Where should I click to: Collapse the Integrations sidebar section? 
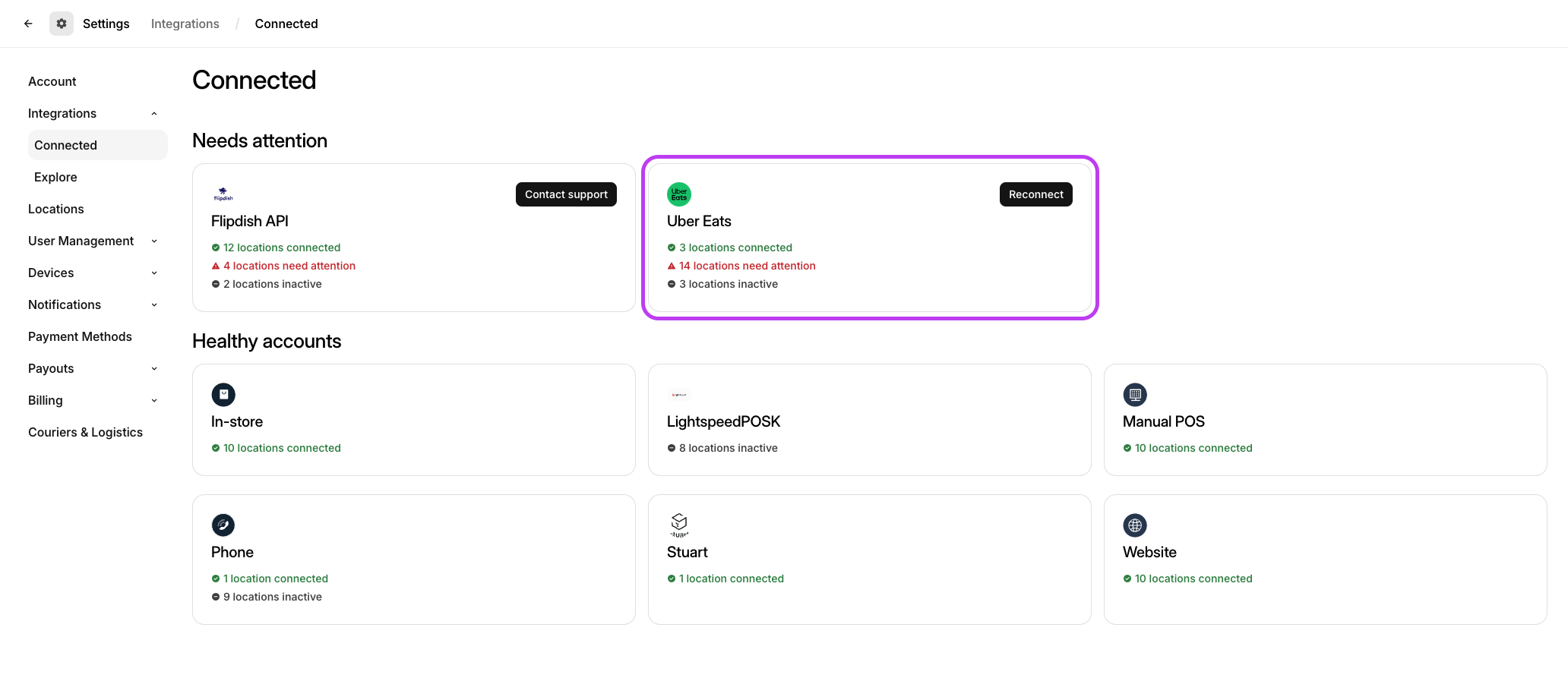[154, 114]
